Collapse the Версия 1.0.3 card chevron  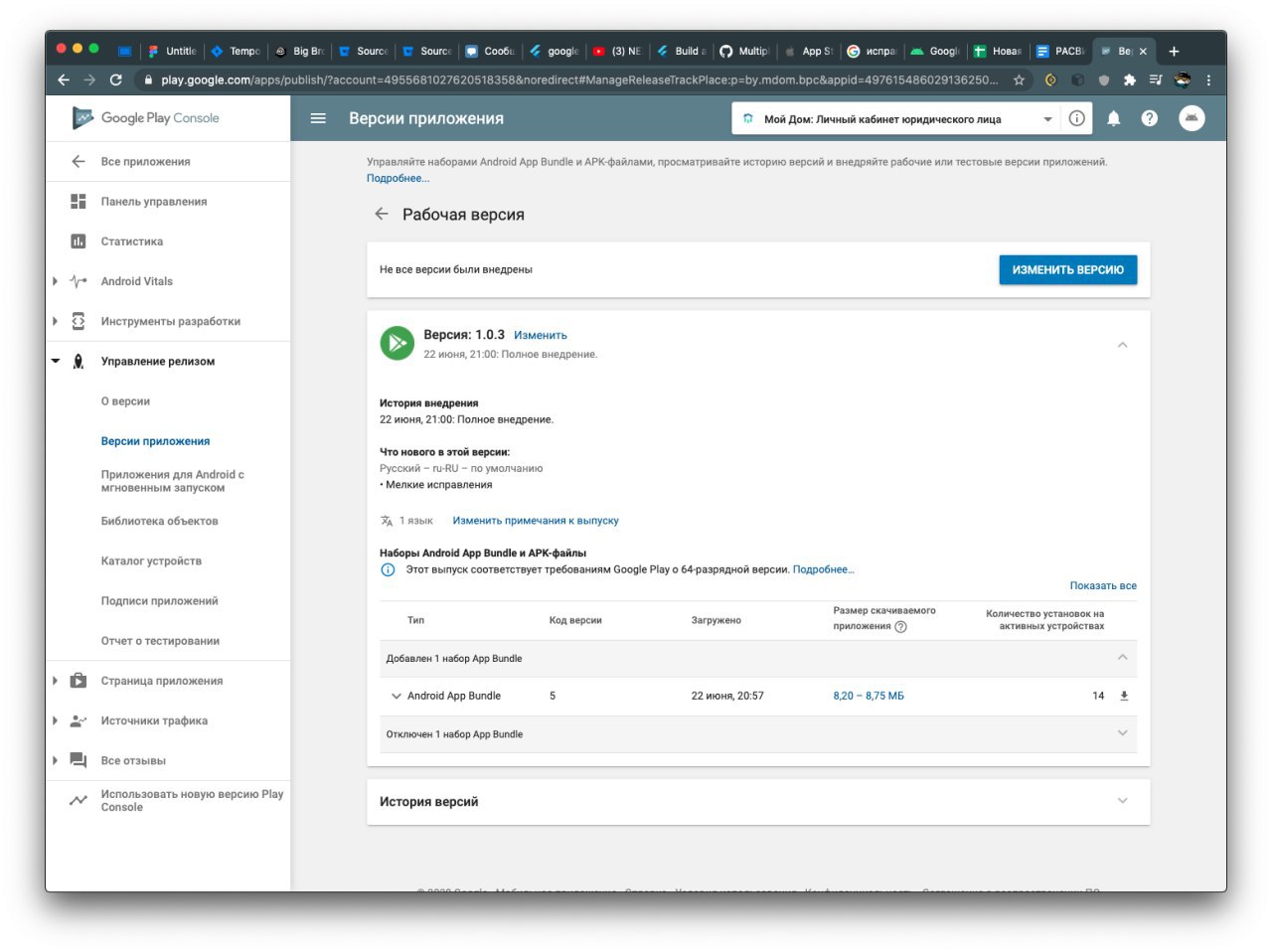click(1122, 345)
